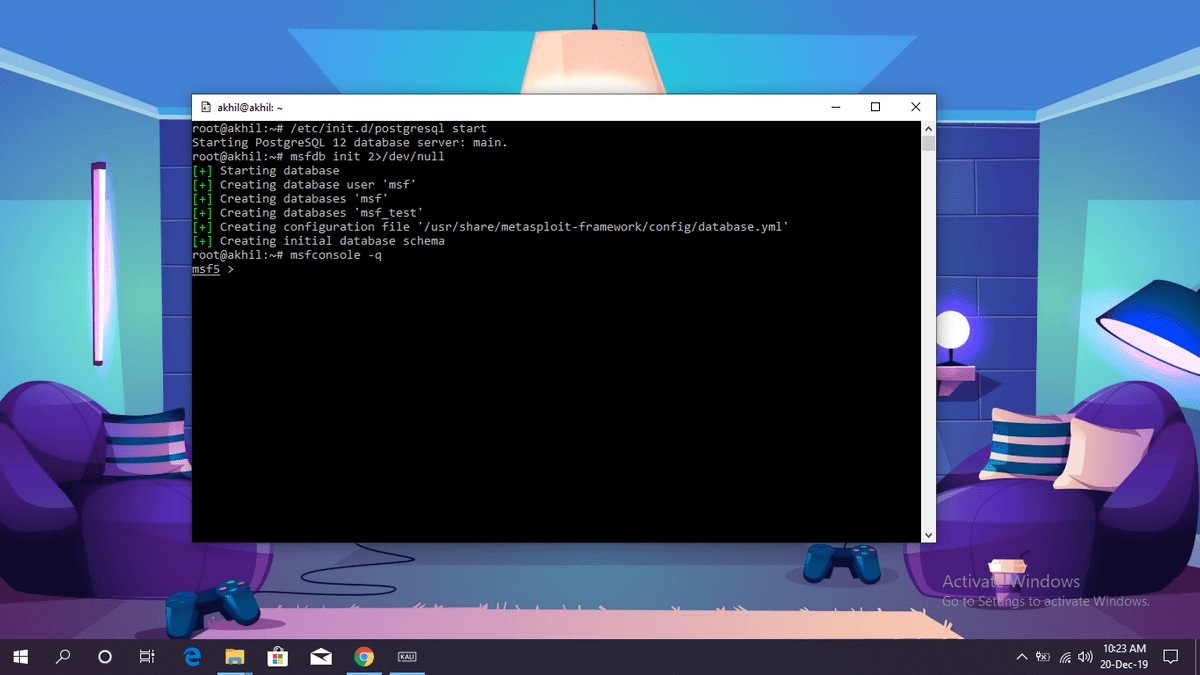Image resolution: width=1200 pixels, height=675 pixels.
Task: Open the Windows Start menu
Action: pyautogui.click(x=20, y=657)
